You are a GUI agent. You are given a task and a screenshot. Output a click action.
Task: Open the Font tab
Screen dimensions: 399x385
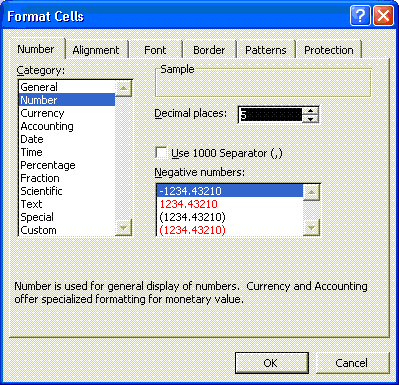pos(155,50)
